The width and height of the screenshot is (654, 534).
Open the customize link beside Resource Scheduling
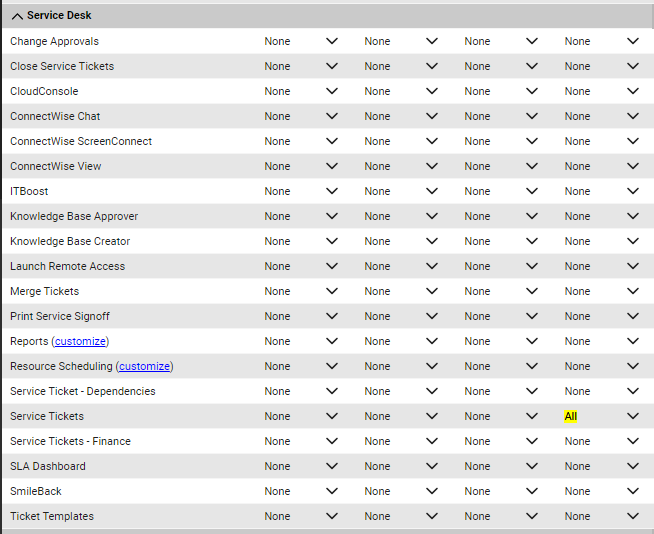pos(144,366)
